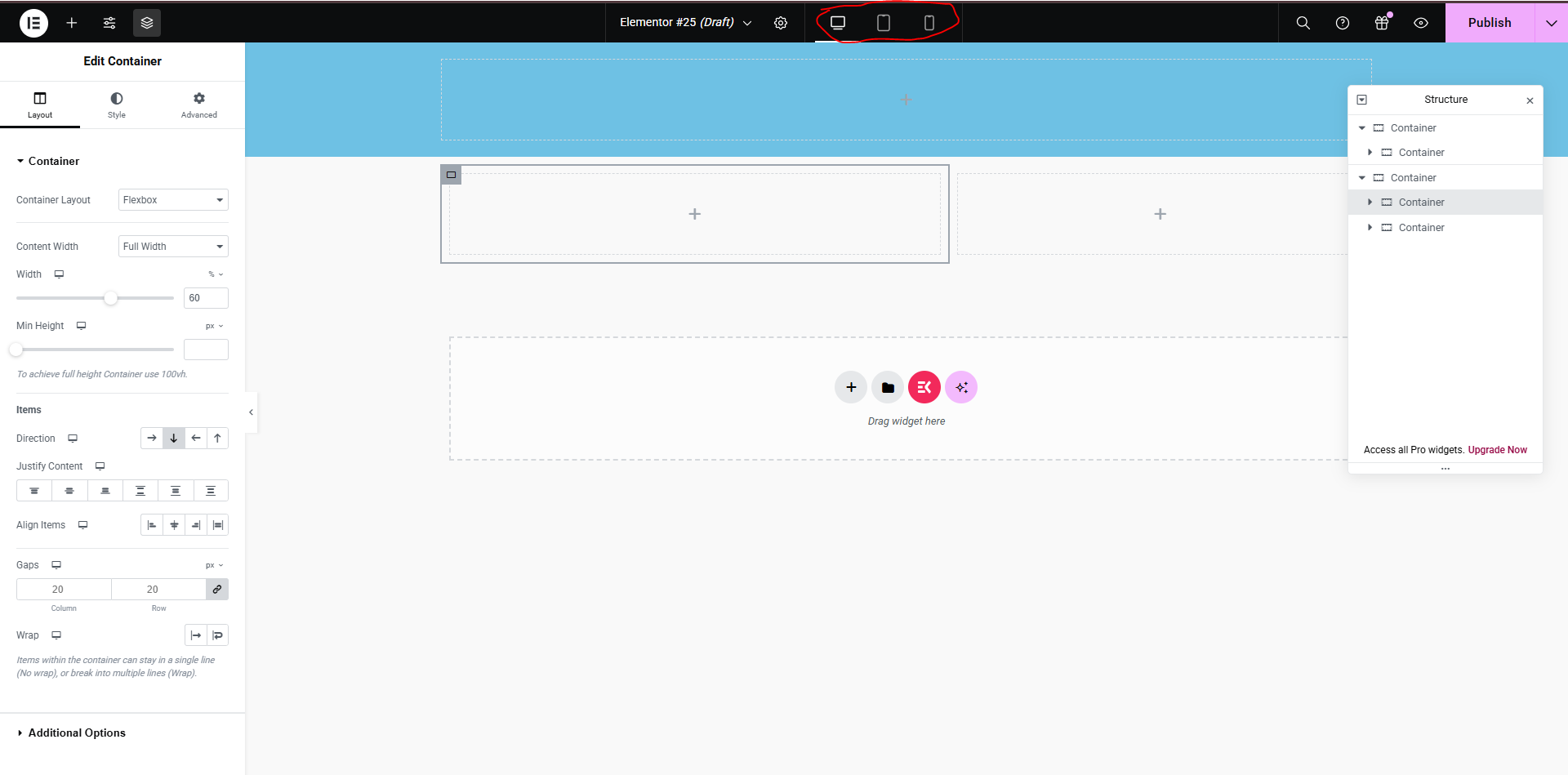This screenshot has height=775, width=1568.
Task: Open page settings gear icon
Action: click(x=781, y=23)
